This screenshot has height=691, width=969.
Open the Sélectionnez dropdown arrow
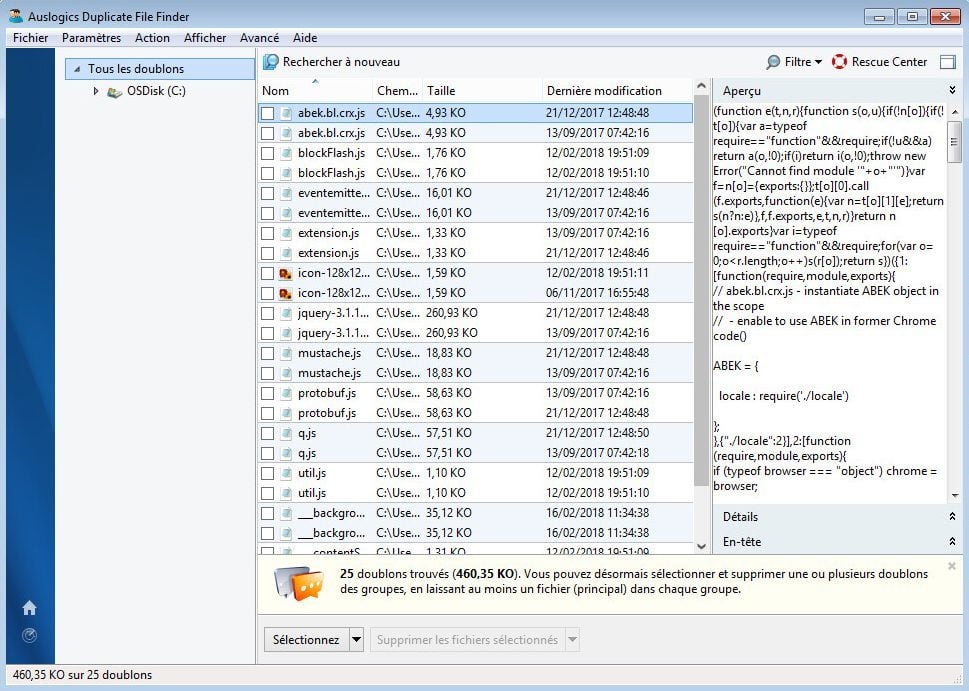pos(356,640)
